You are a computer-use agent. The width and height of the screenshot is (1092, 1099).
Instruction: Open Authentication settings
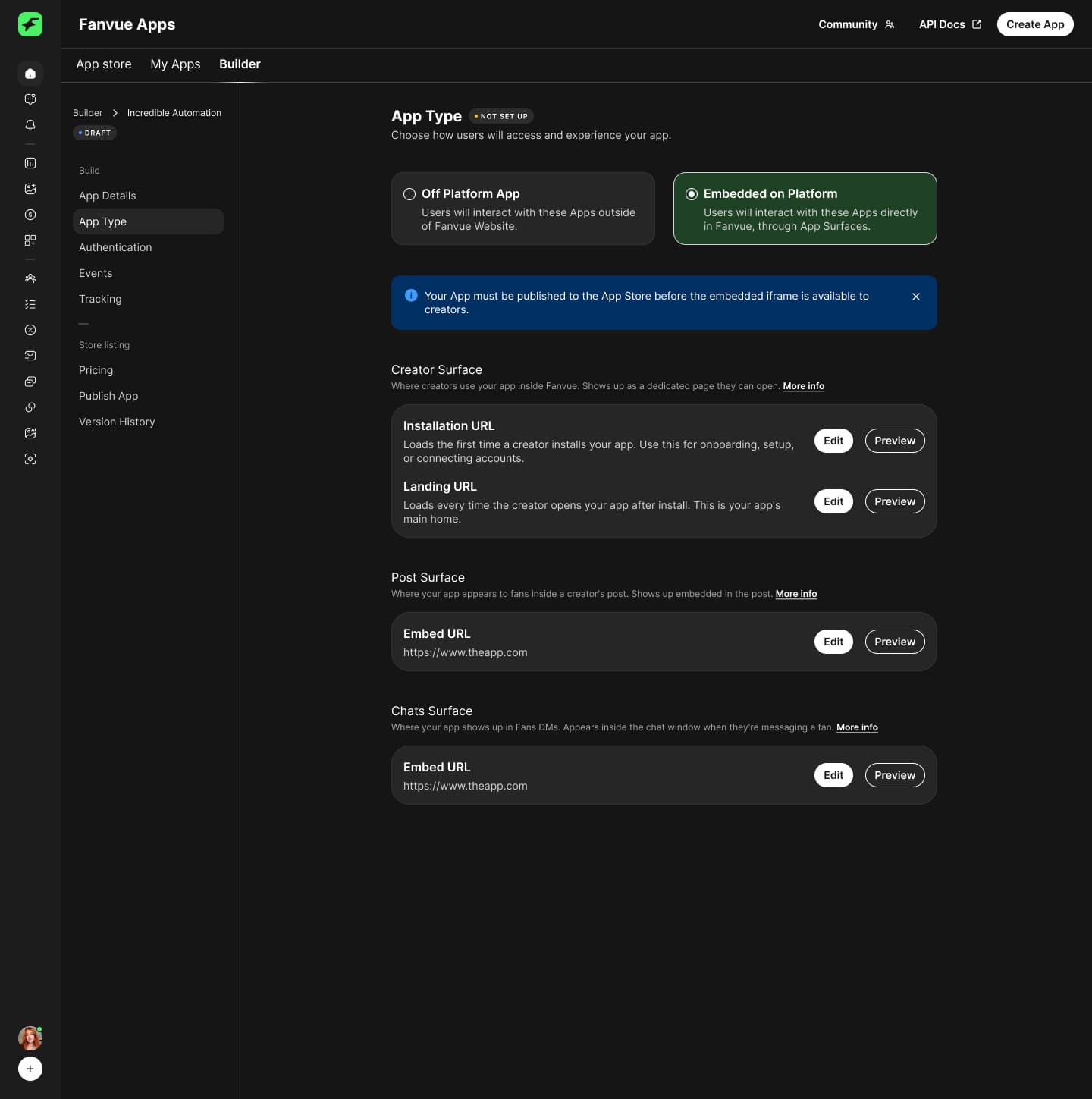tap(149, 247)
